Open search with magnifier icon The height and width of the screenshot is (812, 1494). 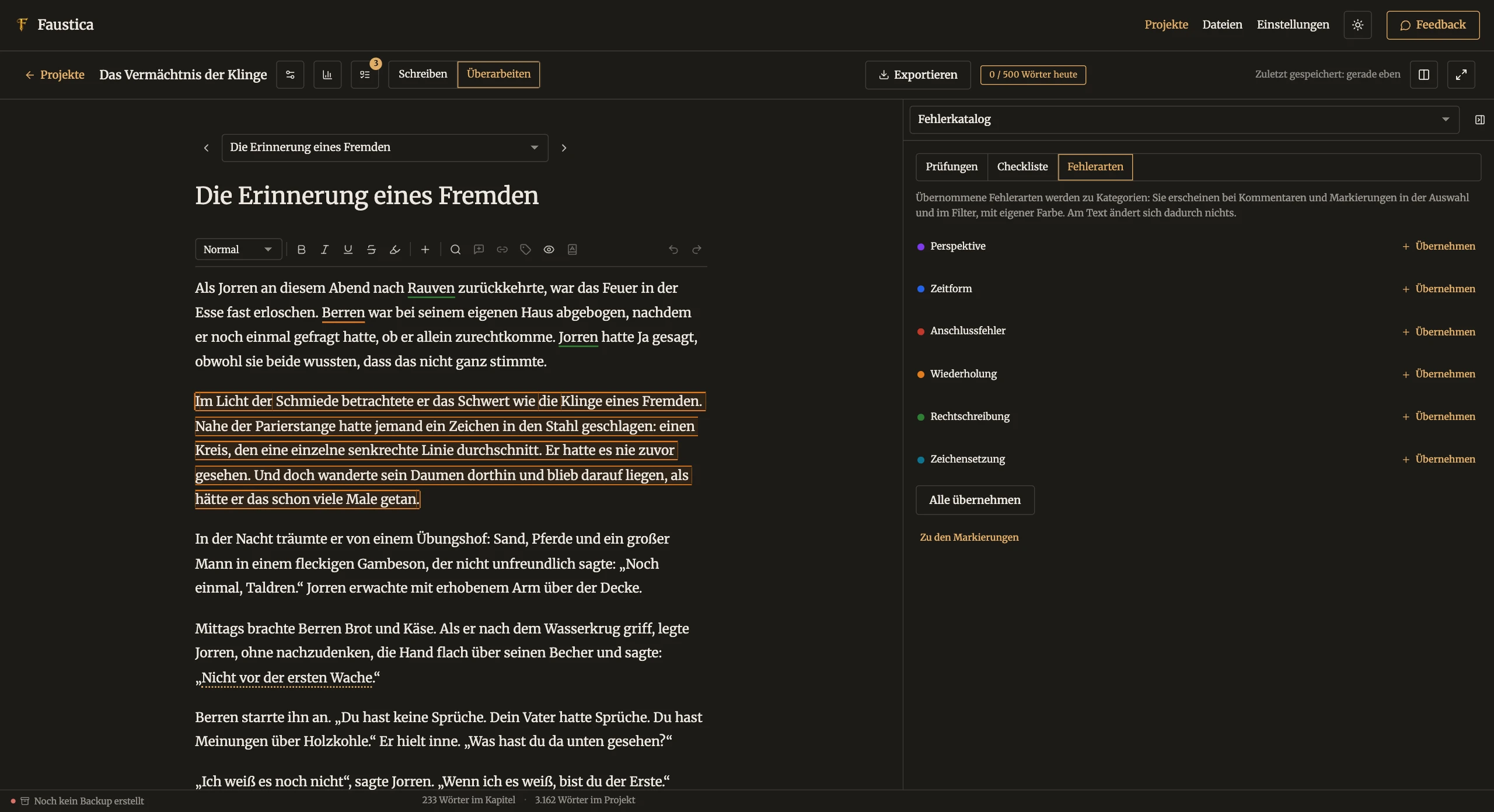tap(456, 250)
